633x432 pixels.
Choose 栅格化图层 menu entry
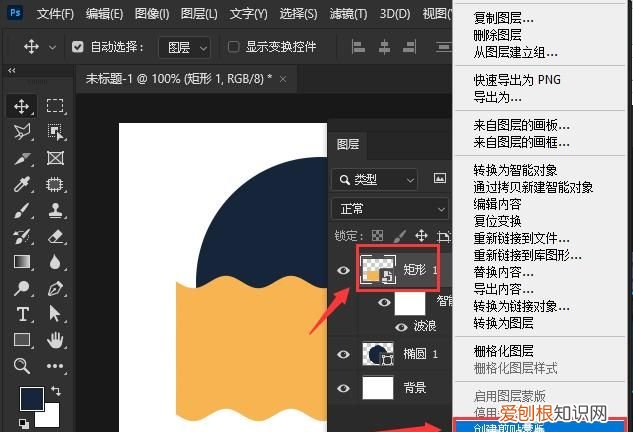(x=503, y=351)
